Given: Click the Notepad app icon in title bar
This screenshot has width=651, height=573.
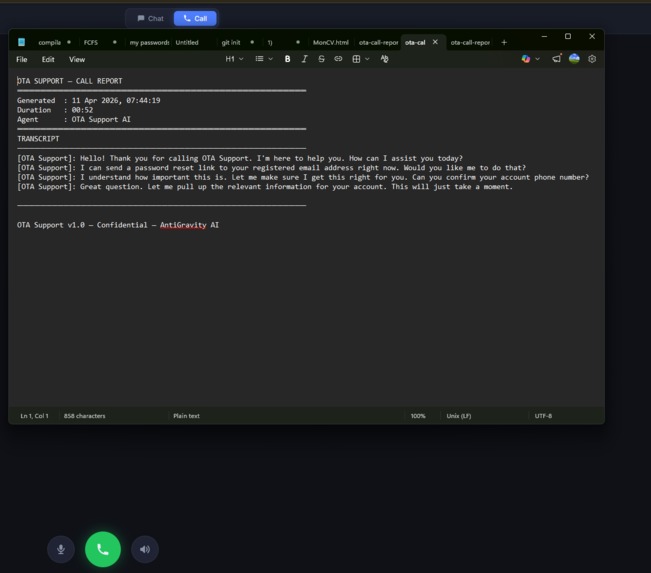Looking at the screenshot, I should click(22, 42).
